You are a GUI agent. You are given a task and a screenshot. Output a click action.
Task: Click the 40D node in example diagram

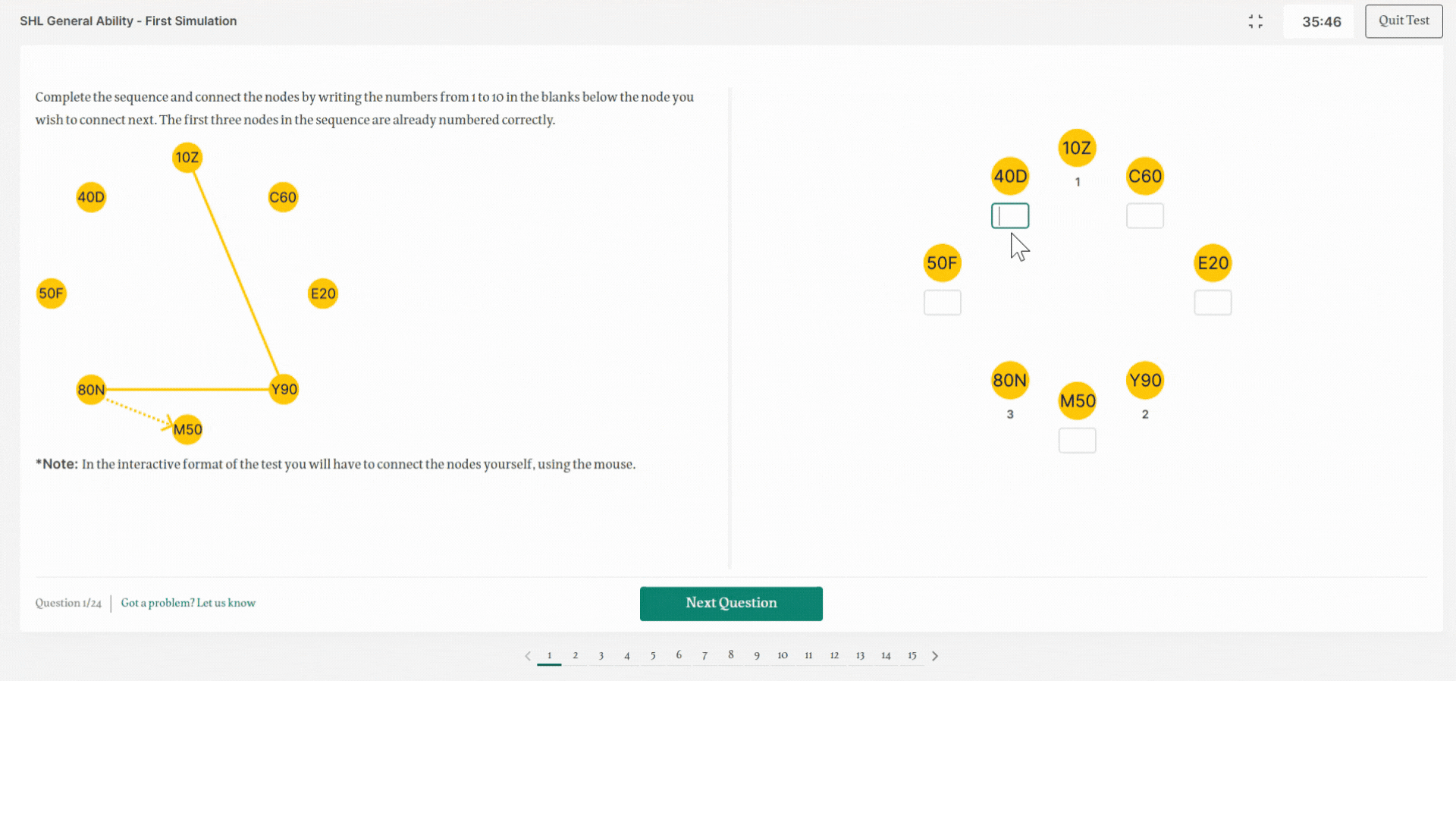click(x=91, y=197)
